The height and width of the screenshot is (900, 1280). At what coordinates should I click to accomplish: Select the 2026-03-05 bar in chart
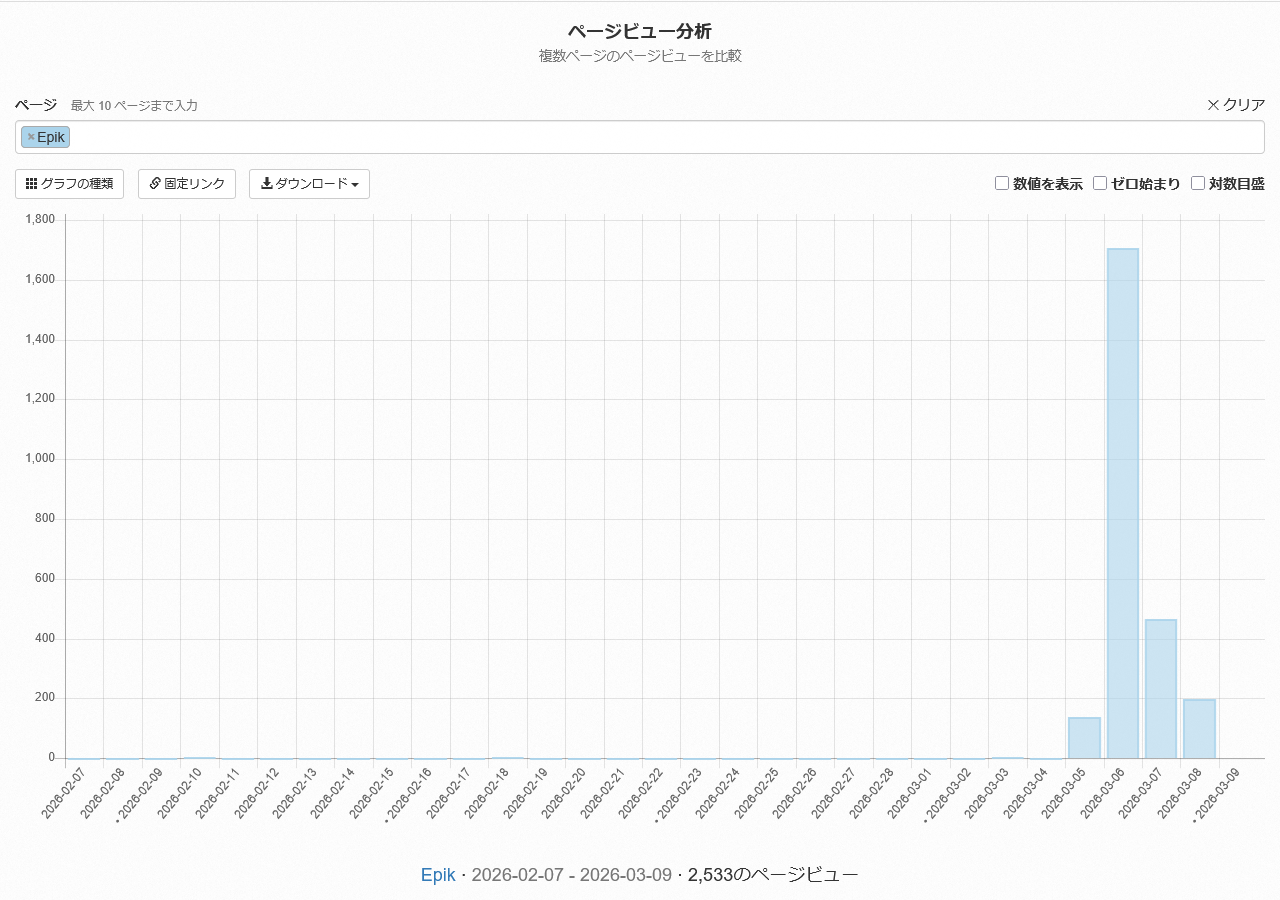pos(1084,737)
